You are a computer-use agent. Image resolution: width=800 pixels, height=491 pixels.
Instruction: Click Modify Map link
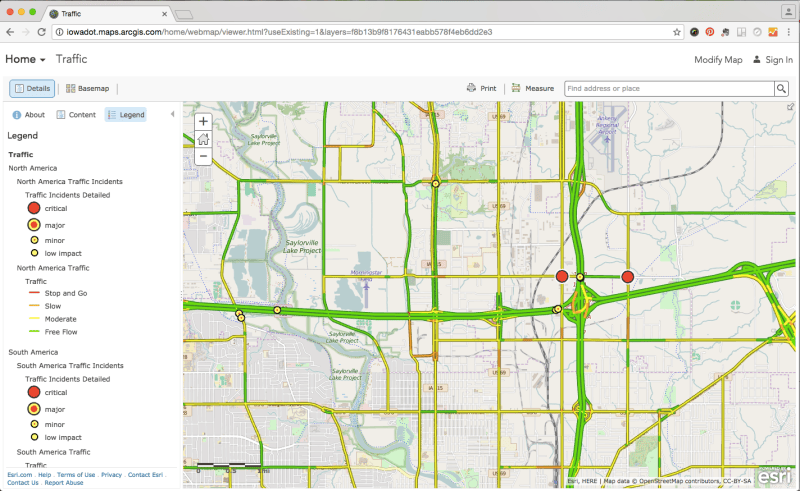pyautogui.click(x=718, y=60)
